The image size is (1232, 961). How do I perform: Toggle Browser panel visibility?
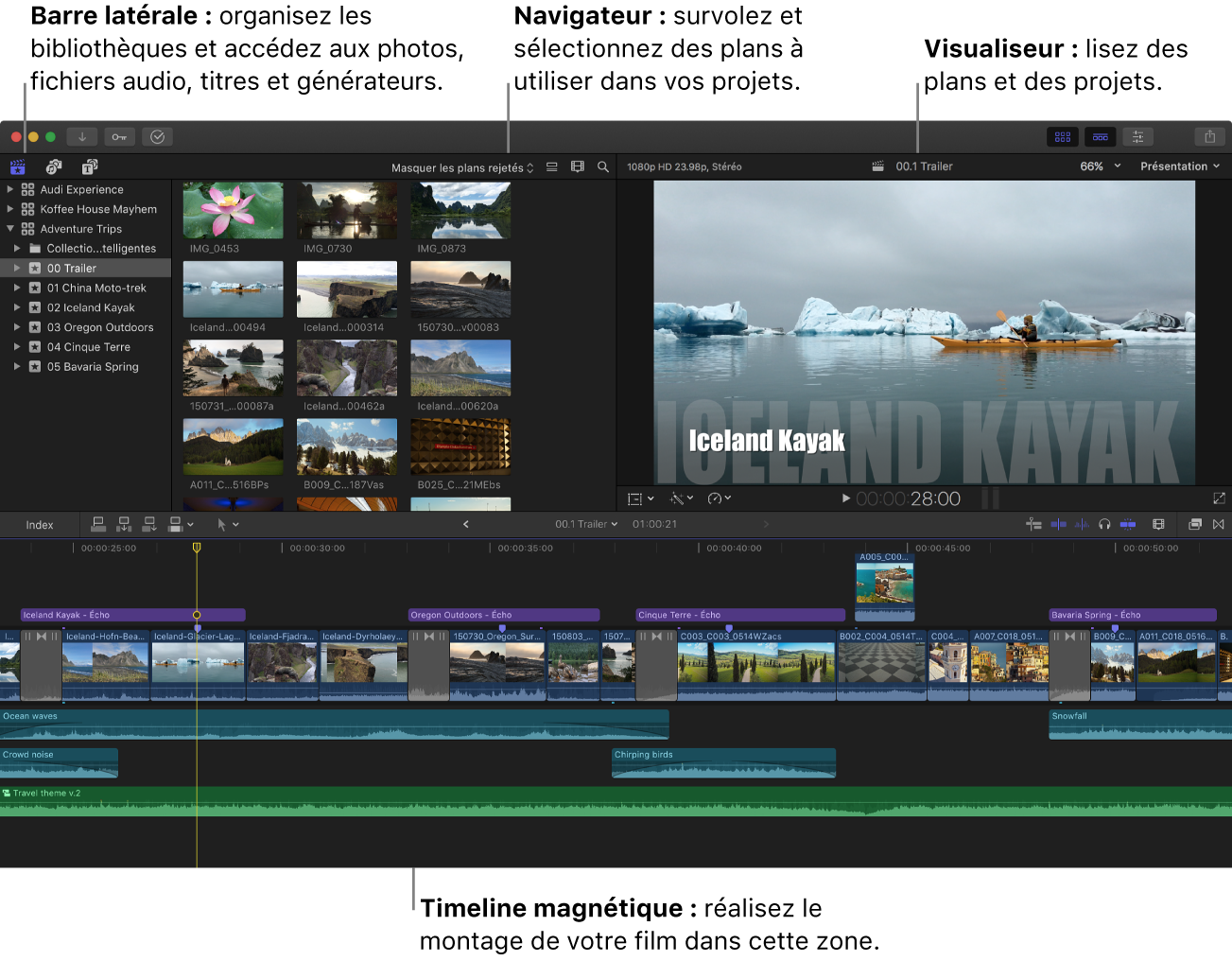click(x=1063, y=137)
